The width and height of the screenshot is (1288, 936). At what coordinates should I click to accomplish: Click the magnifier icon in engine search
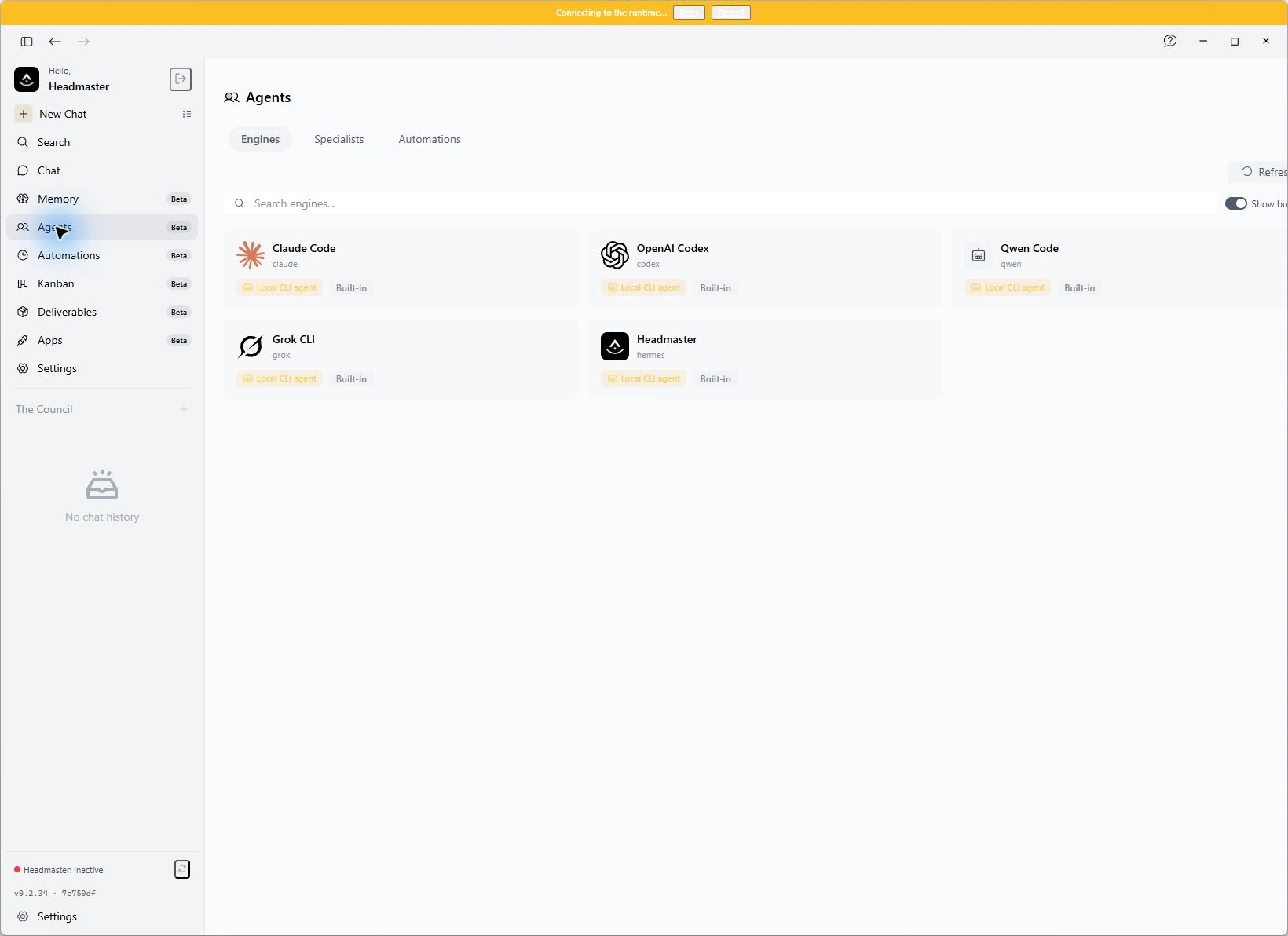pos(240,203)
